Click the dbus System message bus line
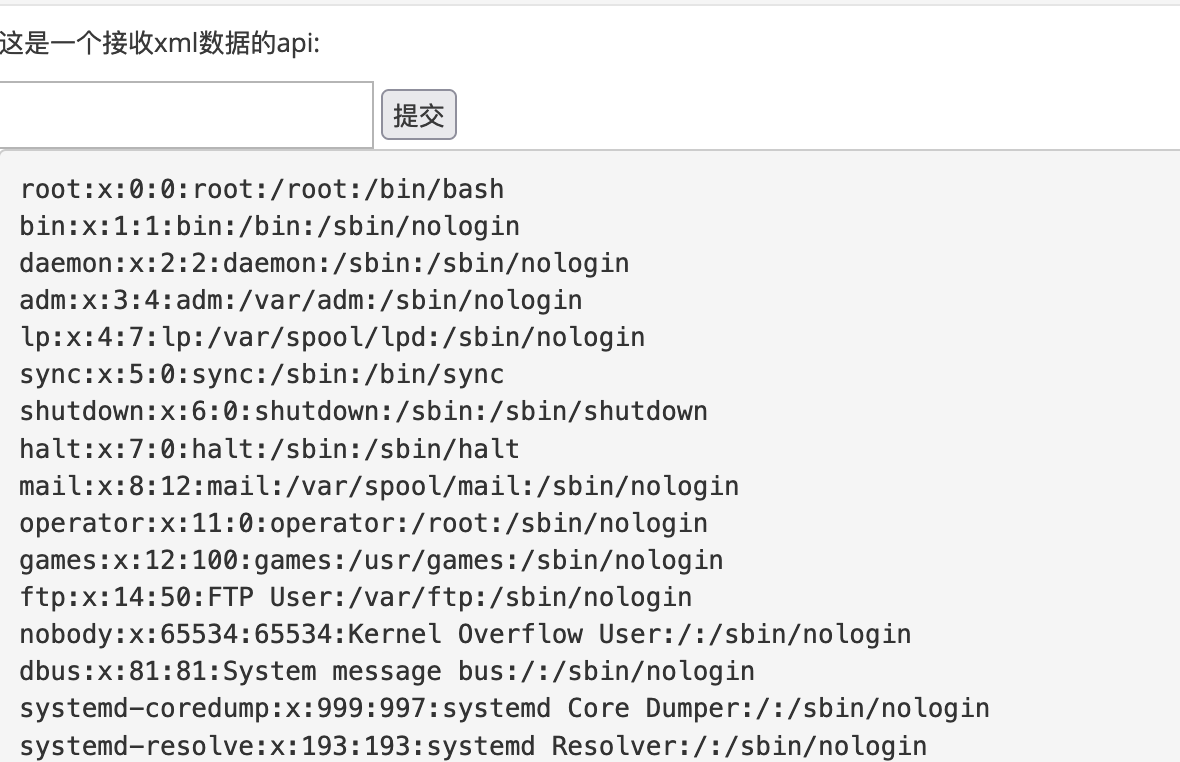 [x=387, y=671]
